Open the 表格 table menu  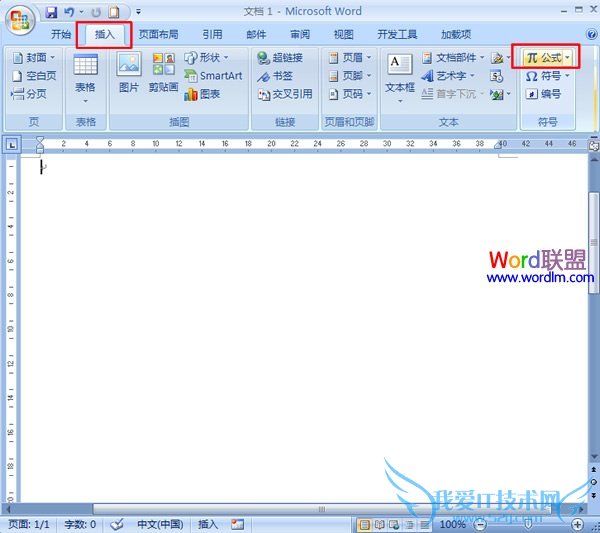coord(85,79)
